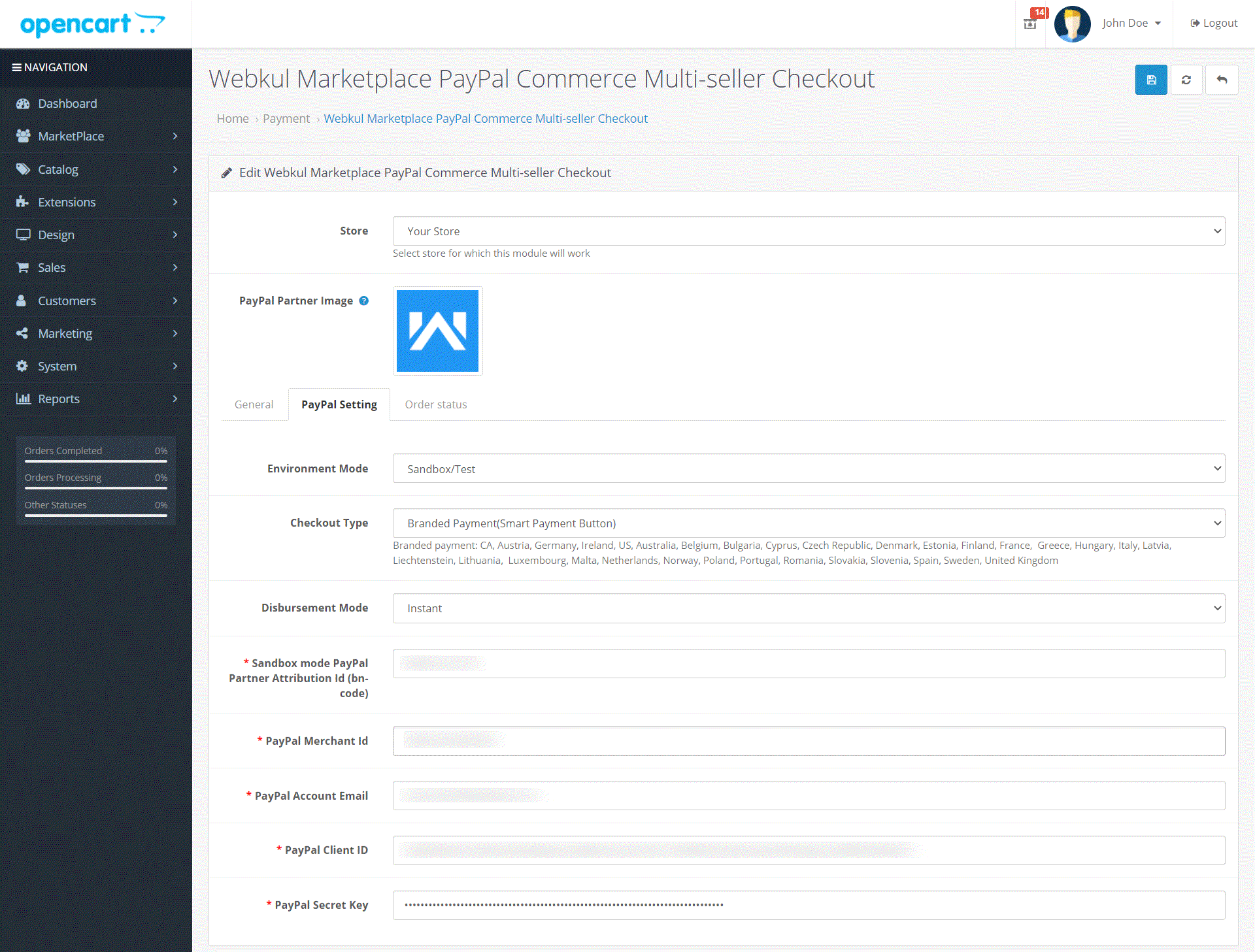The width and height of the screenshot is (1255, 952).
Task: Click the back arrow icon button
Action: (1221, 80)
